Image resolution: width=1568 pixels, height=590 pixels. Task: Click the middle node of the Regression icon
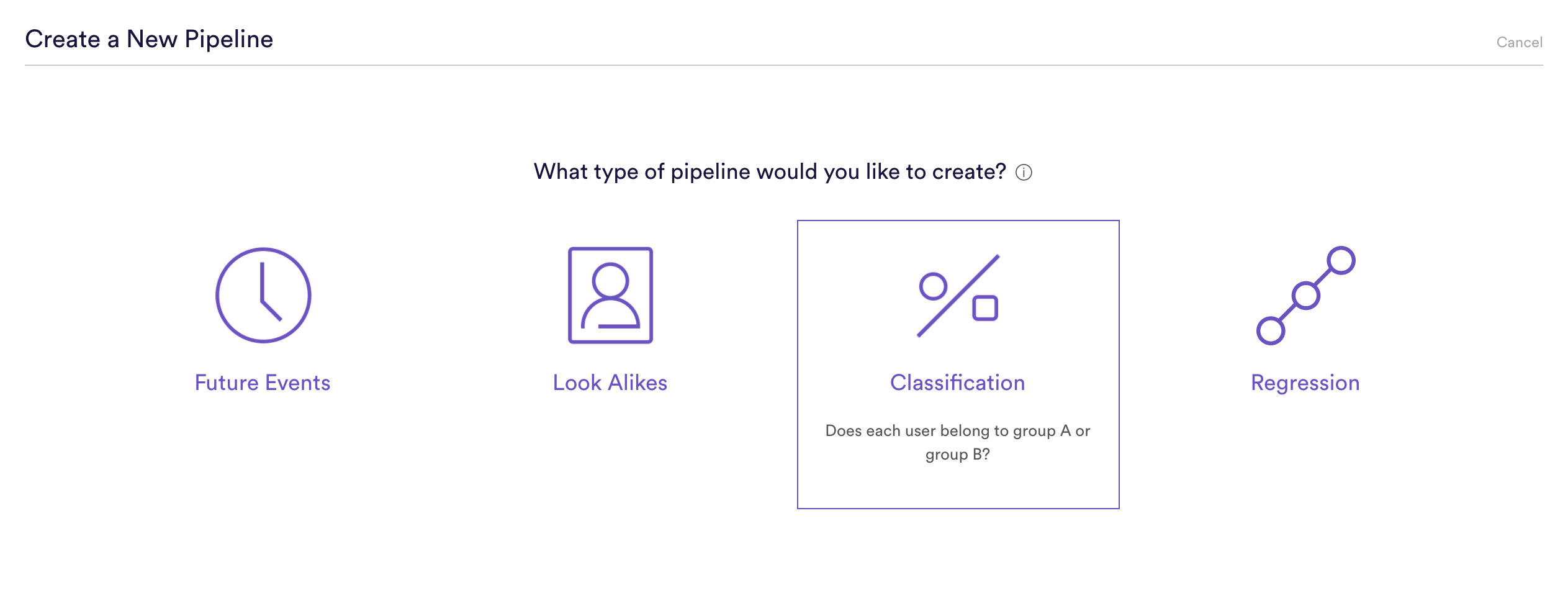pos(1305,296)
